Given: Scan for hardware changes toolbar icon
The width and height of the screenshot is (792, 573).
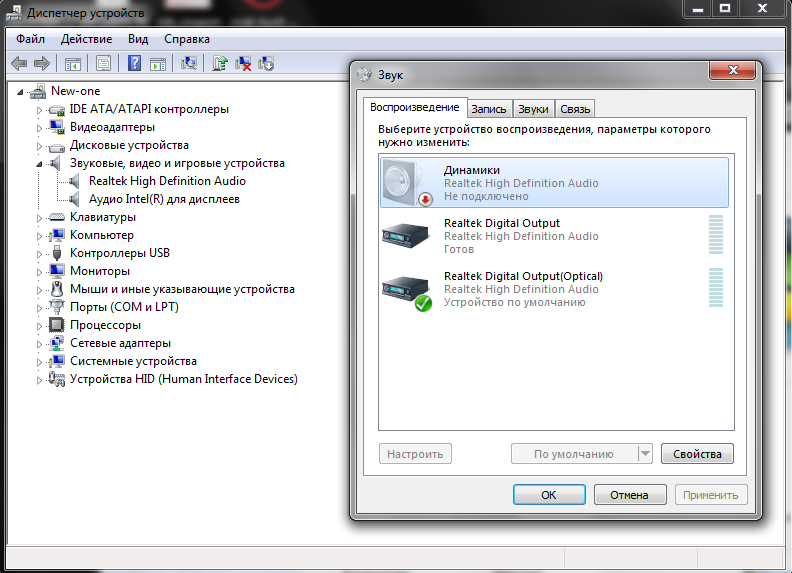Looking at the screenshot, I should point(188,64).
